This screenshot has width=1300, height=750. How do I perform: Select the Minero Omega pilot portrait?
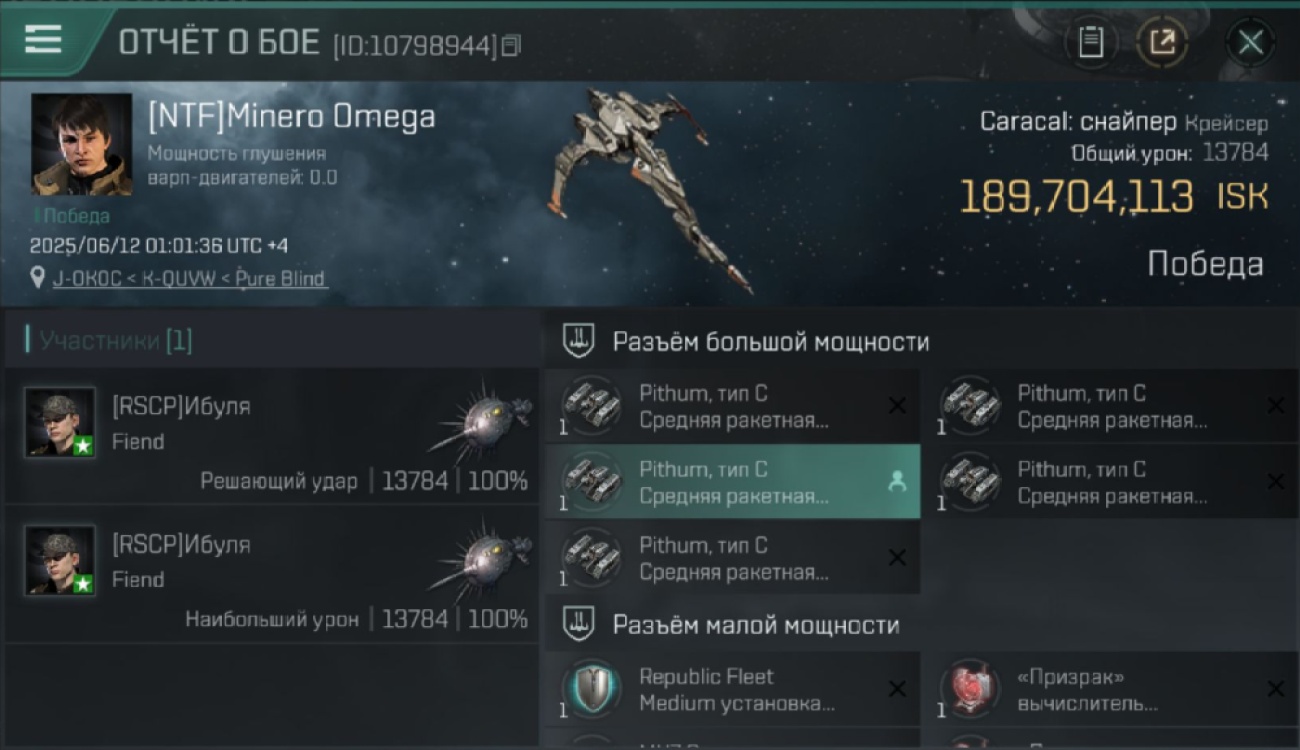point(81,144)
